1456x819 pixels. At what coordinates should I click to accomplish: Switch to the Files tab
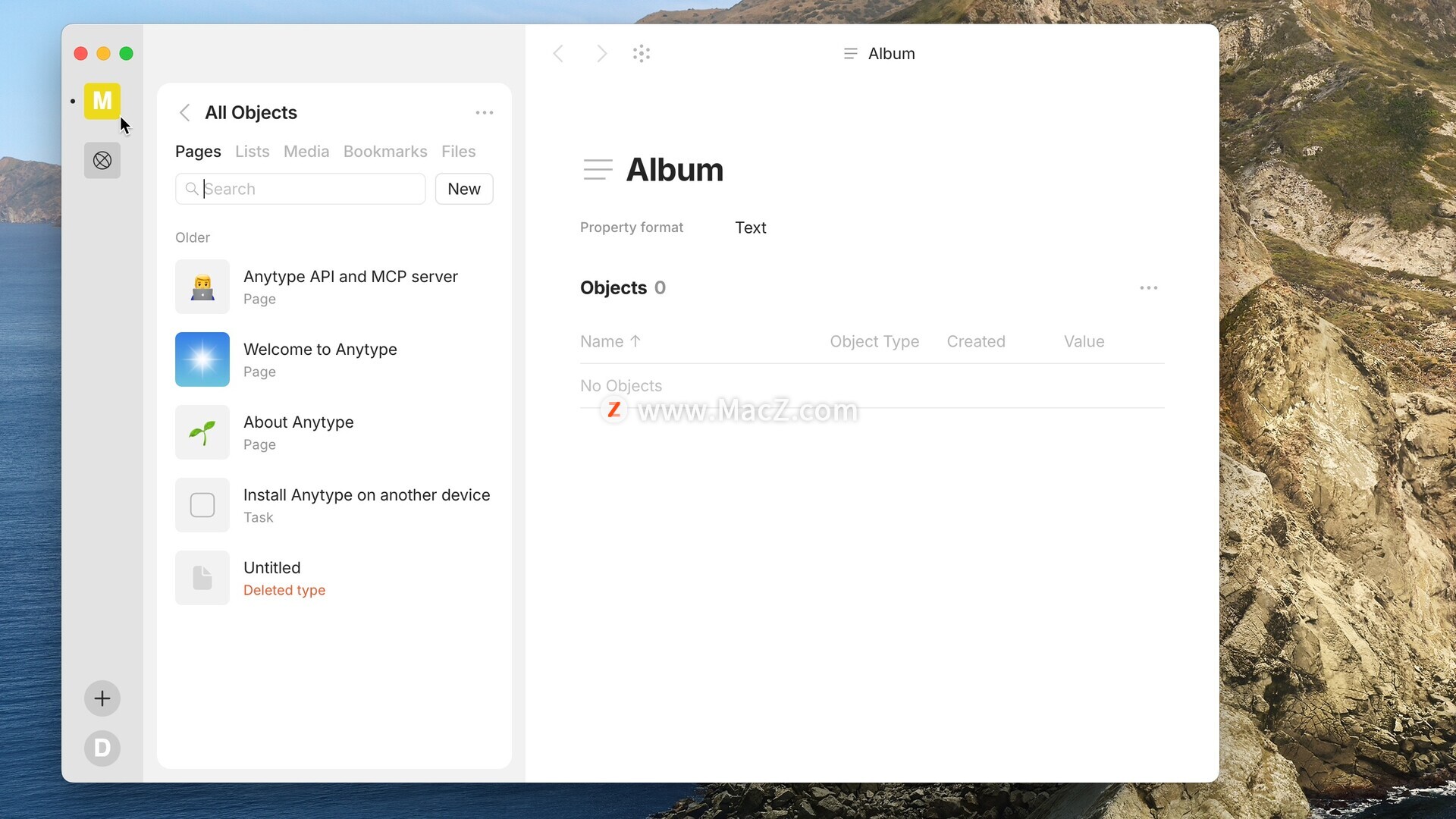tap(459, 152)
